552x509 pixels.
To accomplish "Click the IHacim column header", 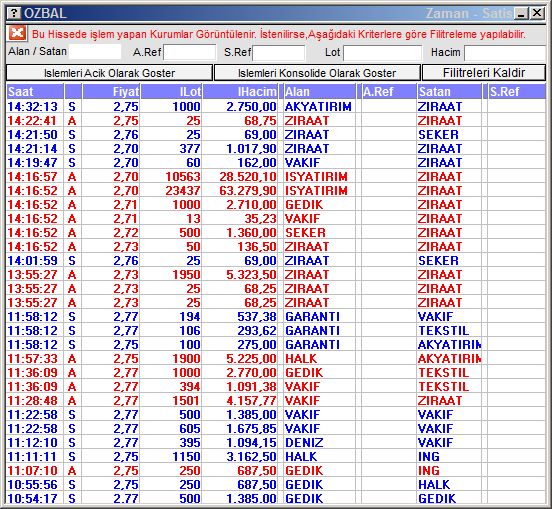I will (x=240, y=92).
